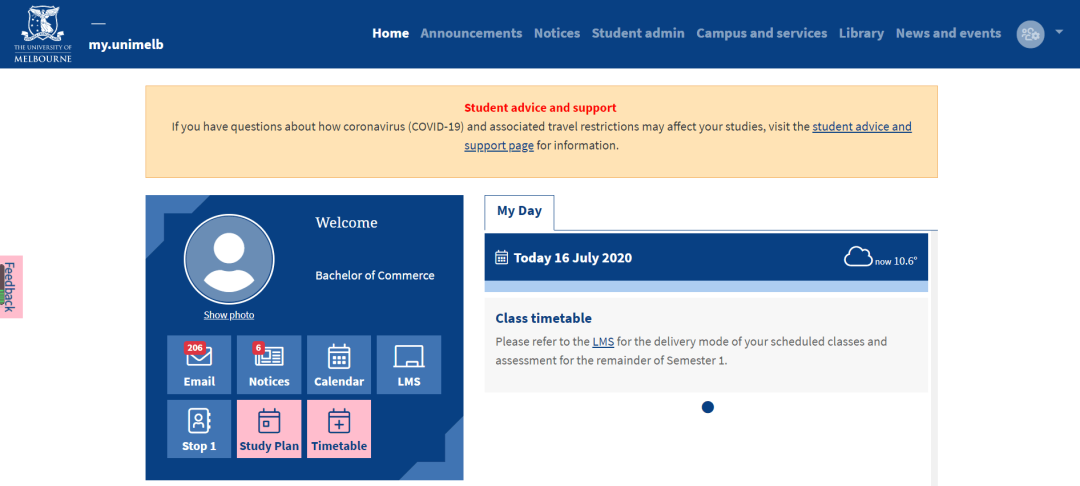
Task: Click the Student advice and support heading
Action: pos(540,108)
